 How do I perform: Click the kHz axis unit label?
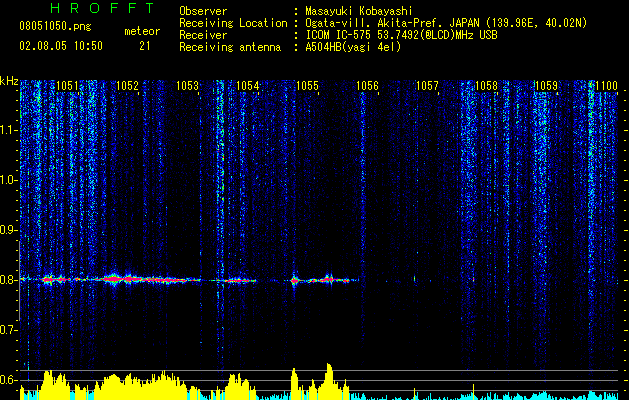coord(9,81)
